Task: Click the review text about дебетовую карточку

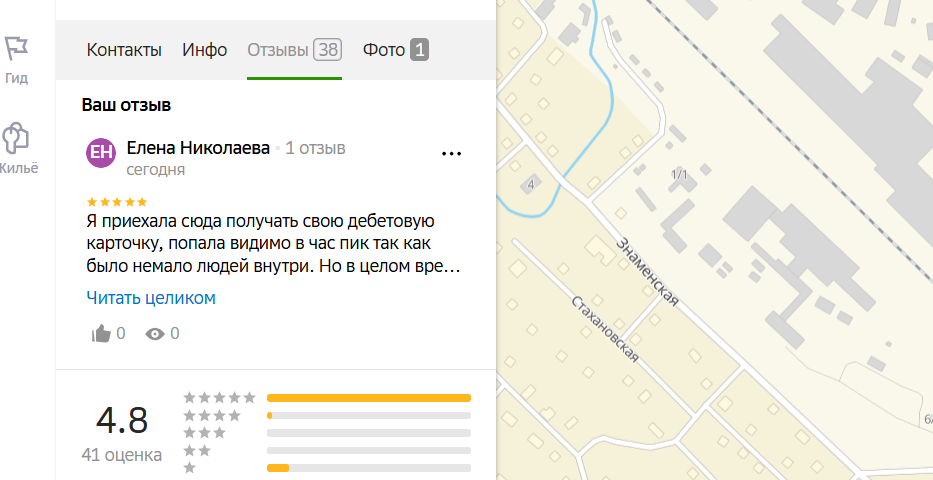Action: click(274, 244)
